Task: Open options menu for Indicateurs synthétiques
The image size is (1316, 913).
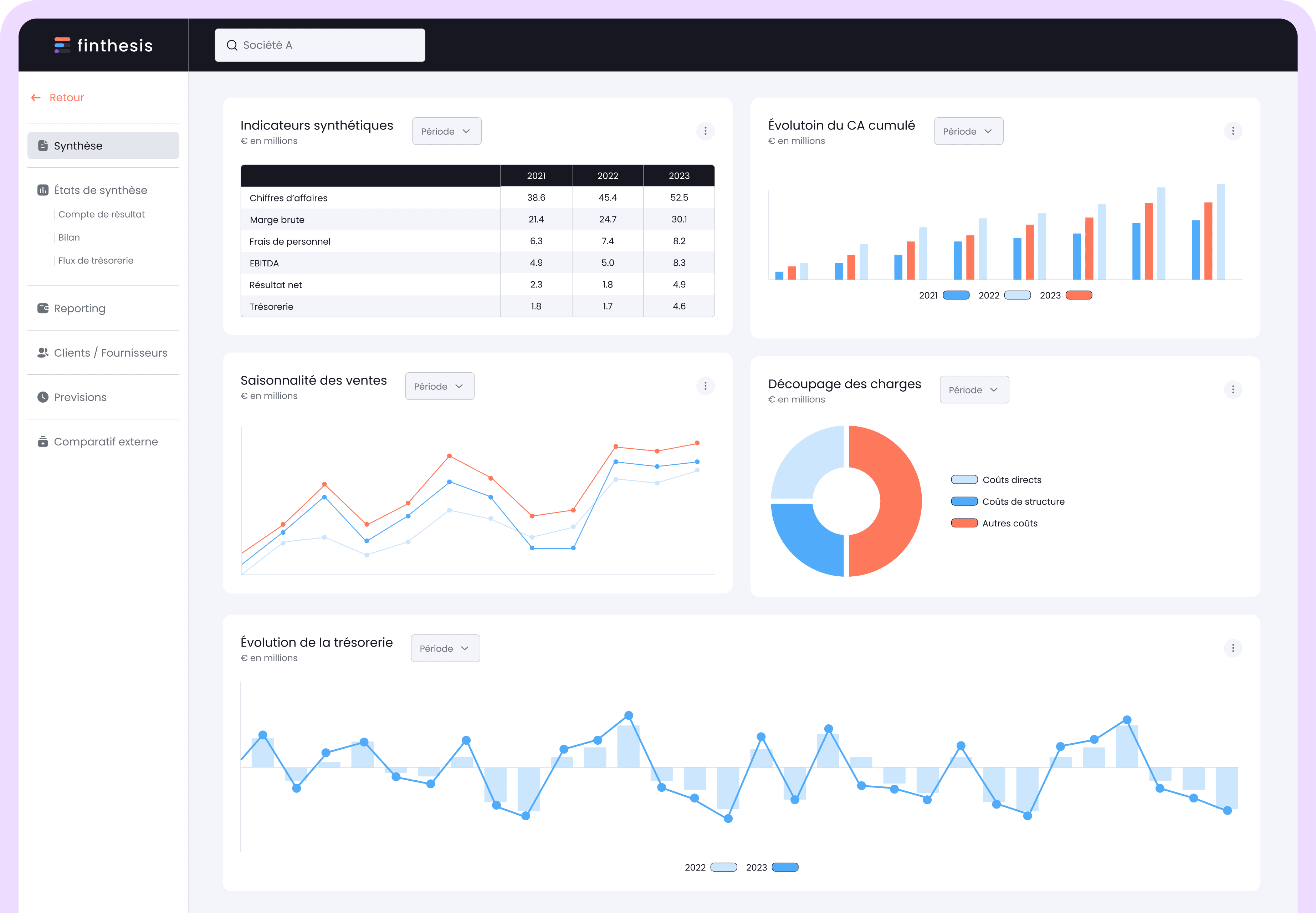Action: [705, 131]
